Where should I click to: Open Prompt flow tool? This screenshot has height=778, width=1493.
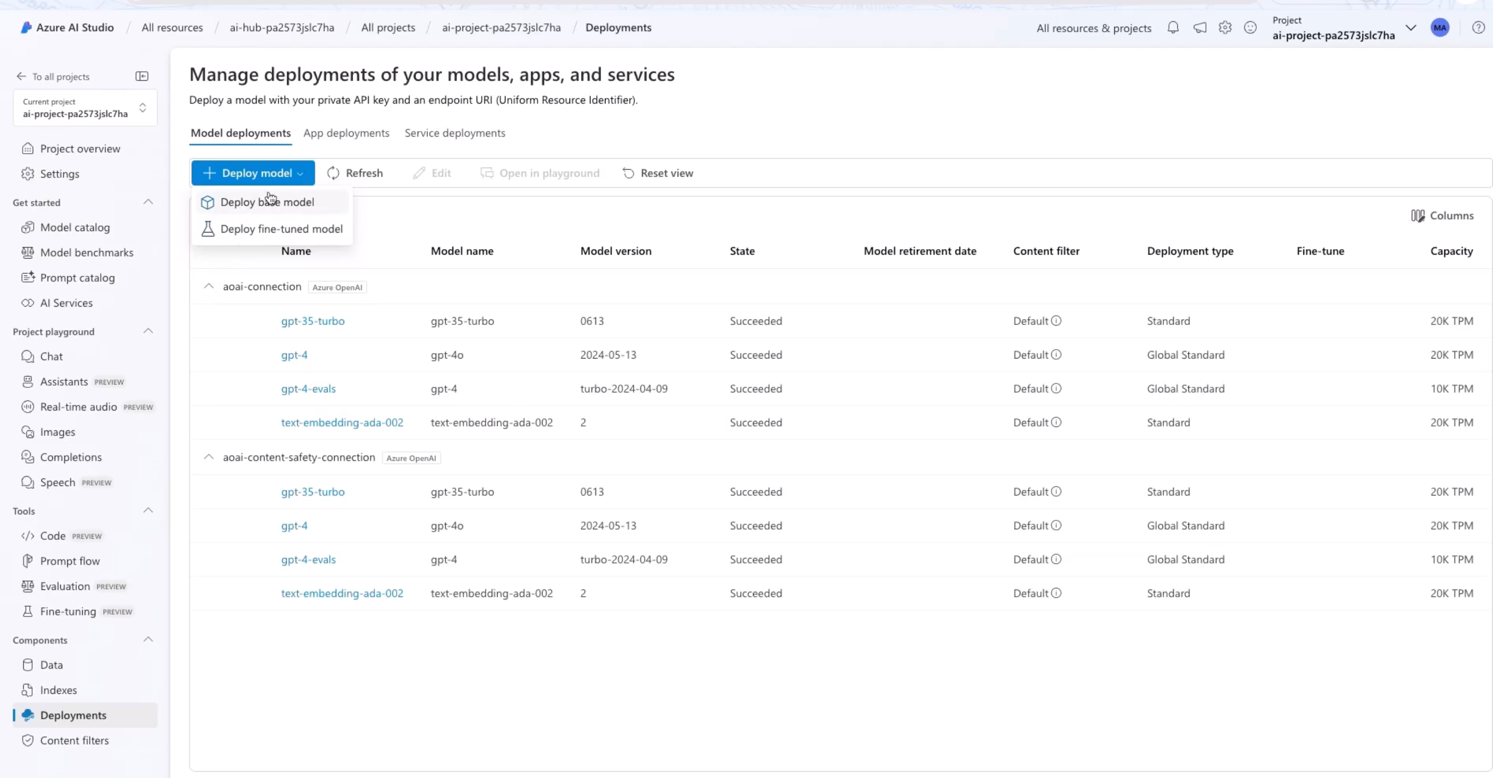click(x=70, y=561)
